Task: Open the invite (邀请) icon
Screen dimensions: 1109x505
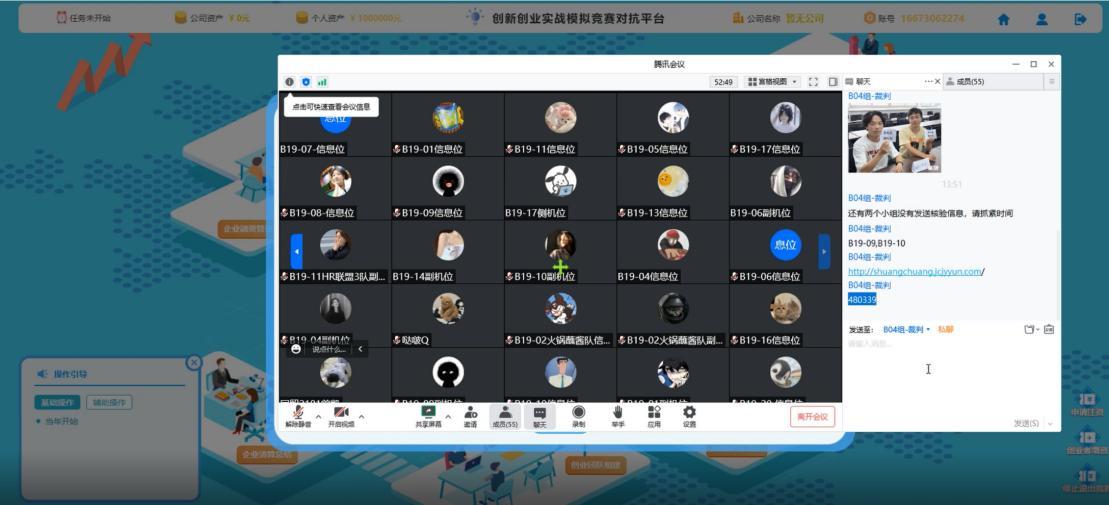Action: [470, 413]
